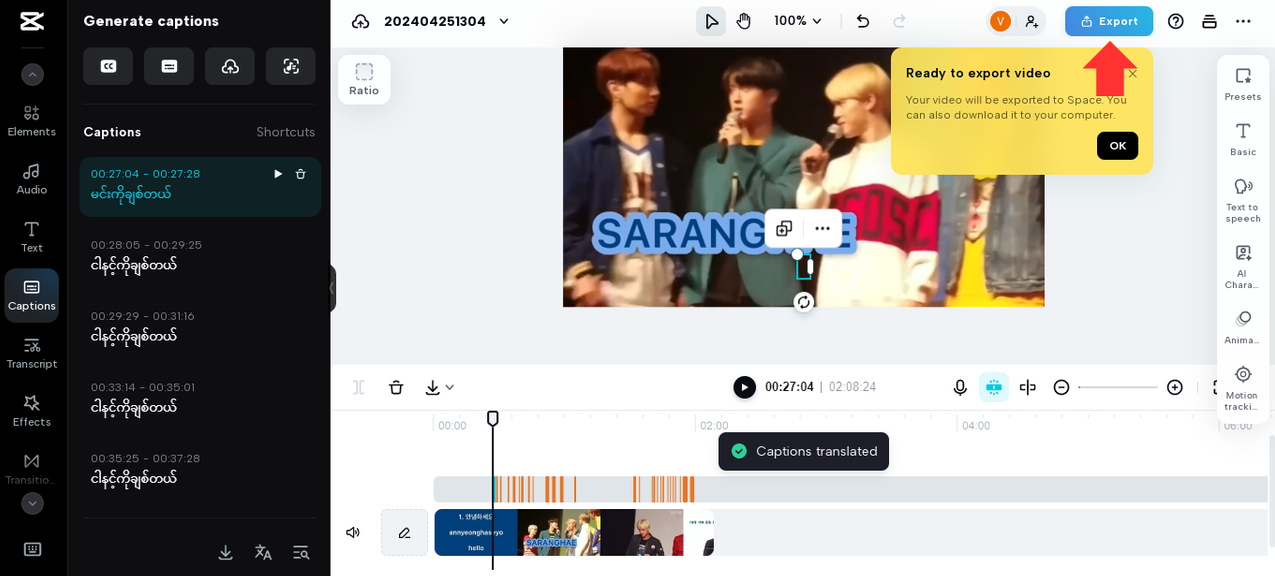Activate the hand pan tool
The width and height of the screenshot is (1275, 576).
tap(743, 21)
